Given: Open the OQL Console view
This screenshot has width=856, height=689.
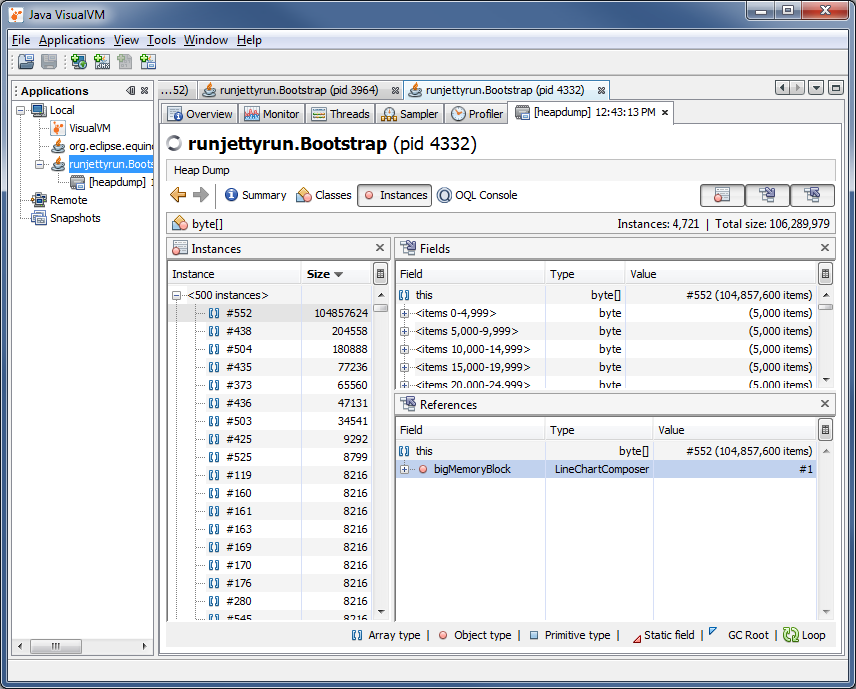Looking at the screenshot, I should tap(477, 195).
